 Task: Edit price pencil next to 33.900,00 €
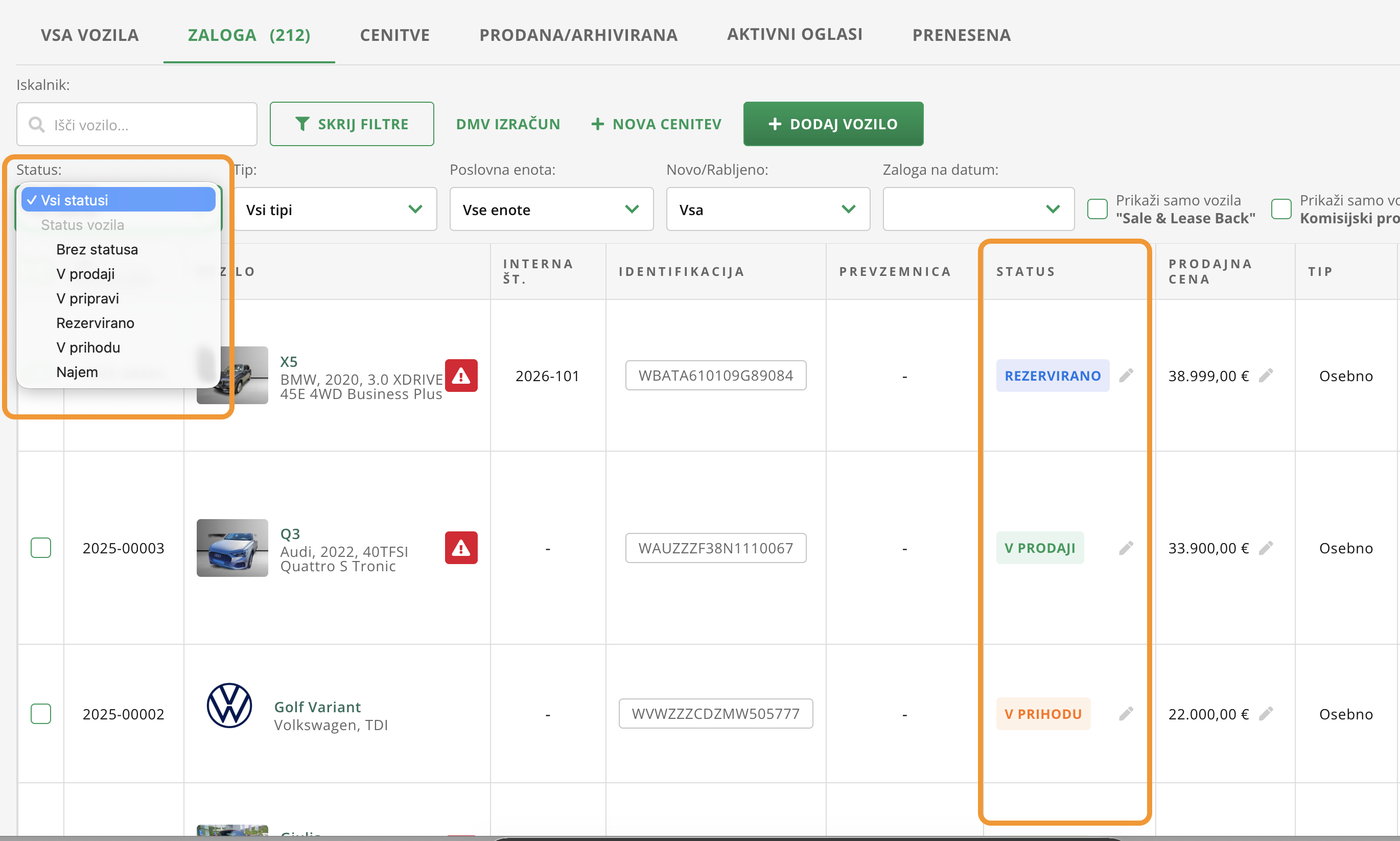click(1266, 547)
